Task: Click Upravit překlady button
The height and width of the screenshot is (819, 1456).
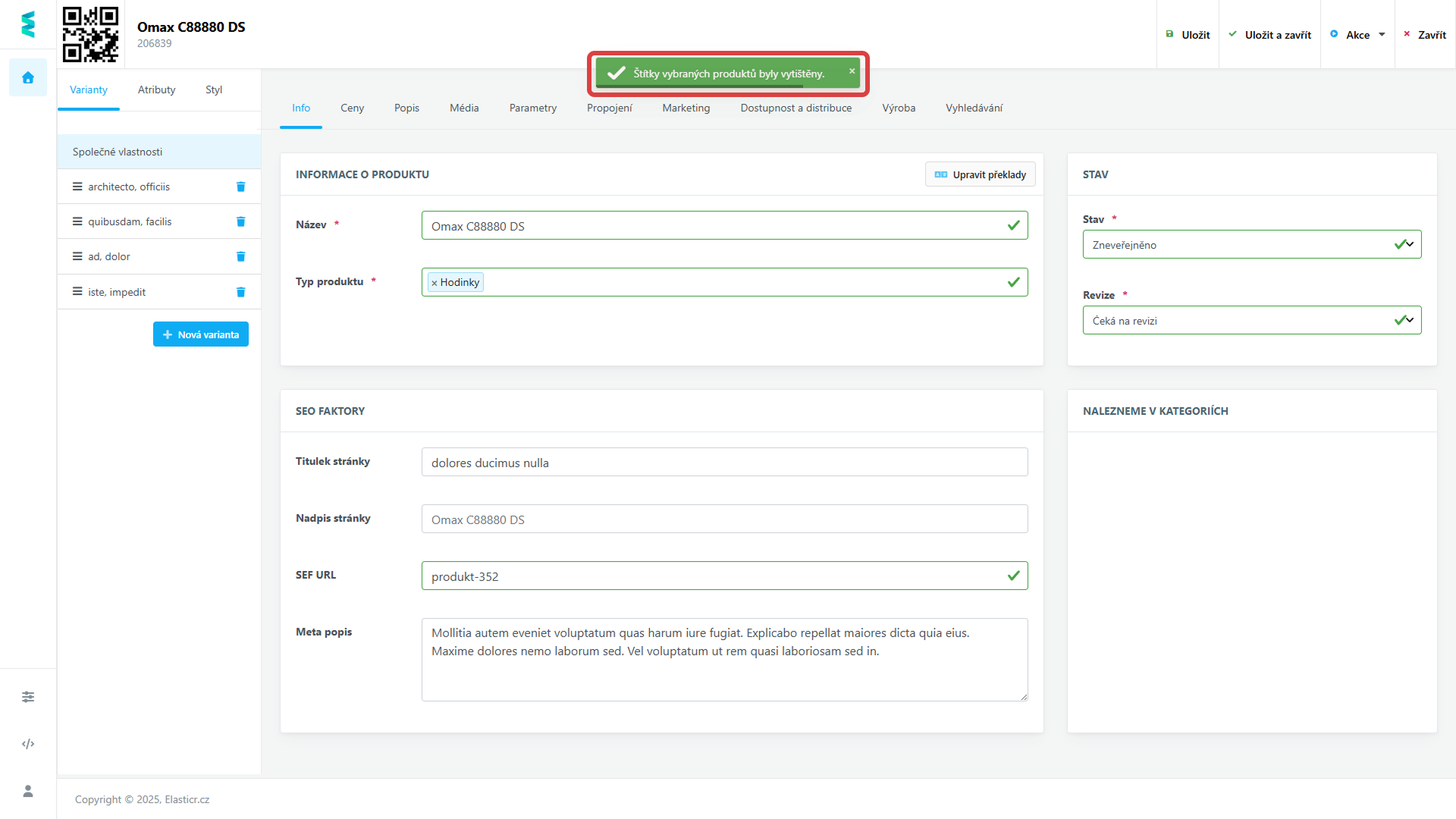Action: (x=980, y=174)
